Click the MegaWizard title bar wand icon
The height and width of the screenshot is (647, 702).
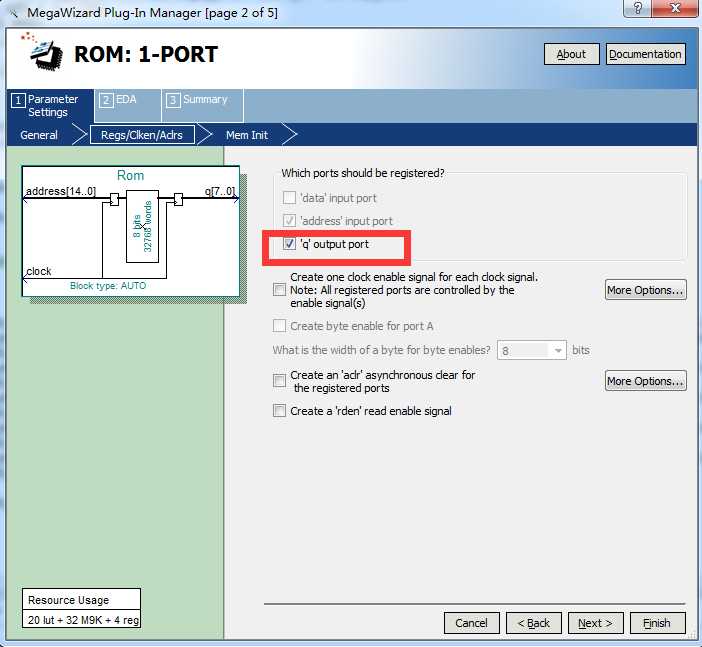coord(13,13)
